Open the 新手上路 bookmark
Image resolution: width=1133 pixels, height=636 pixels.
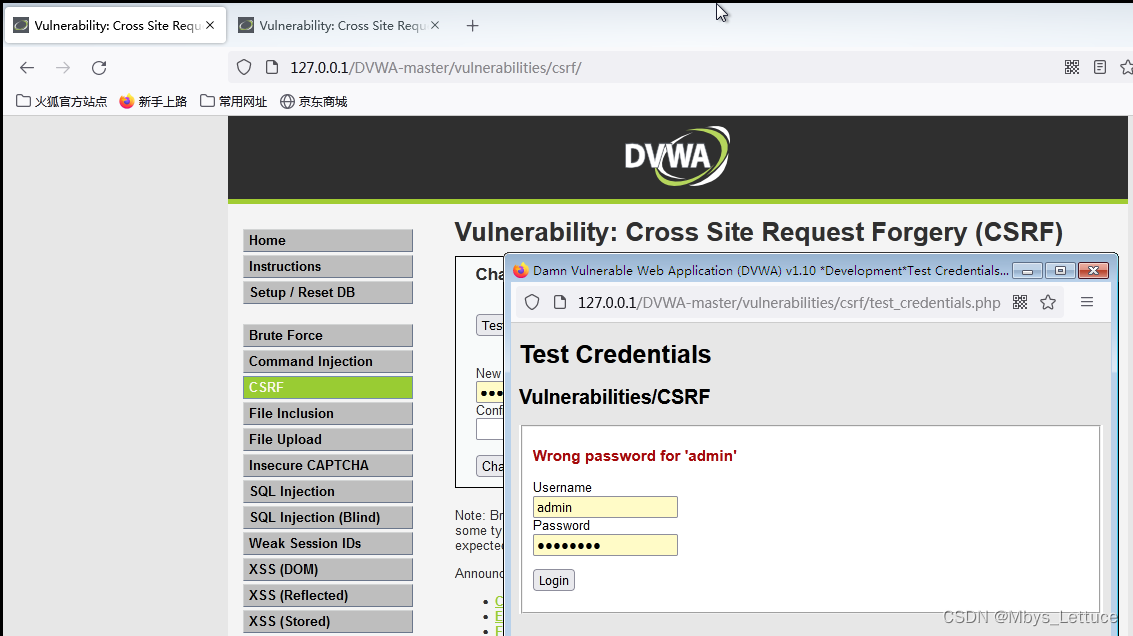pos(153,101)
